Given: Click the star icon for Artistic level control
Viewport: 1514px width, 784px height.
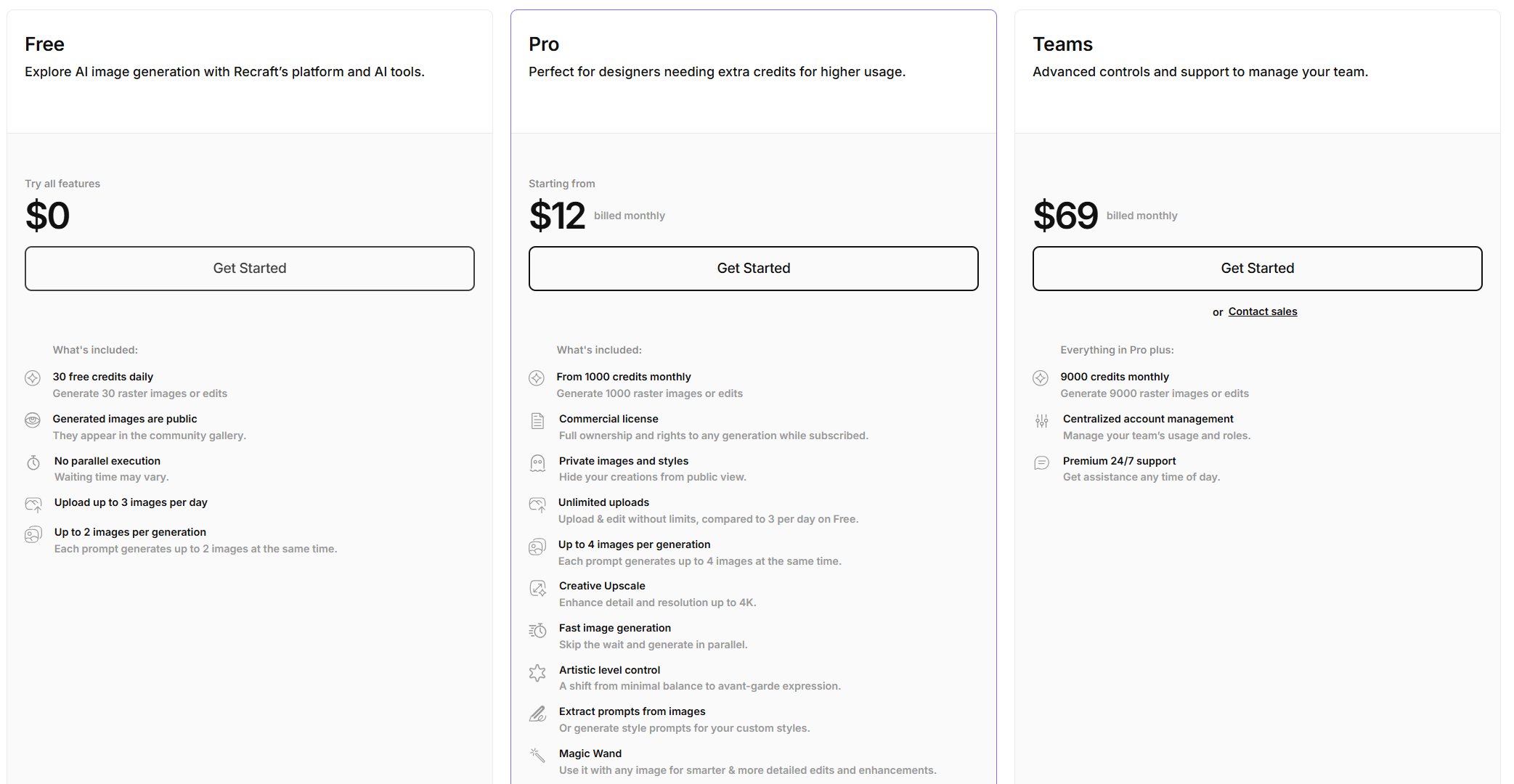Looking at the screenshot, I should [537, 673].
